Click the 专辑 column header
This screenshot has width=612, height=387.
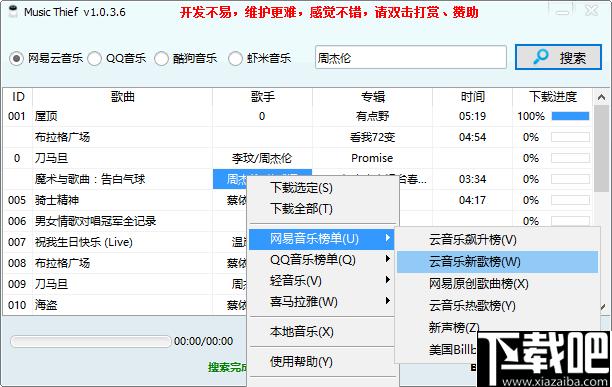[x=372, y=96]
